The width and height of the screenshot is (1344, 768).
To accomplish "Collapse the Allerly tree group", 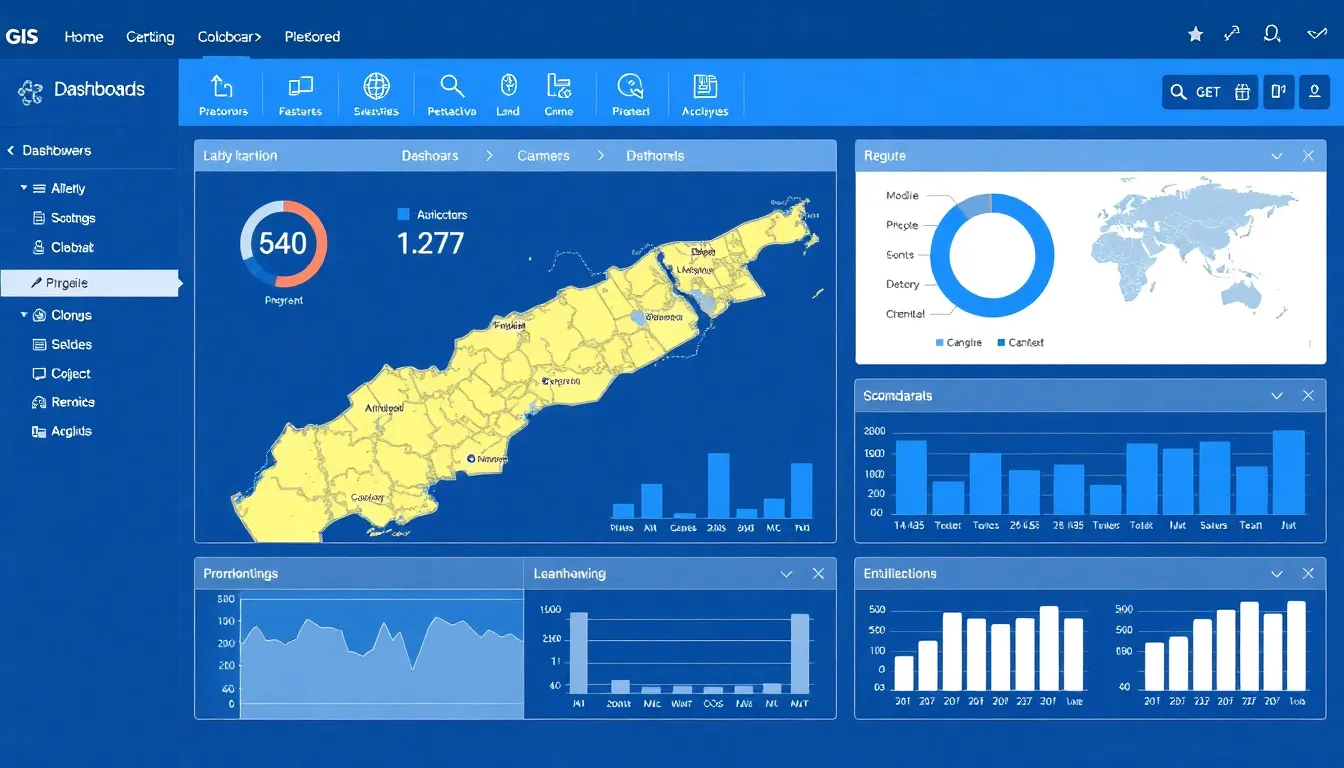I will click(24, 188).
